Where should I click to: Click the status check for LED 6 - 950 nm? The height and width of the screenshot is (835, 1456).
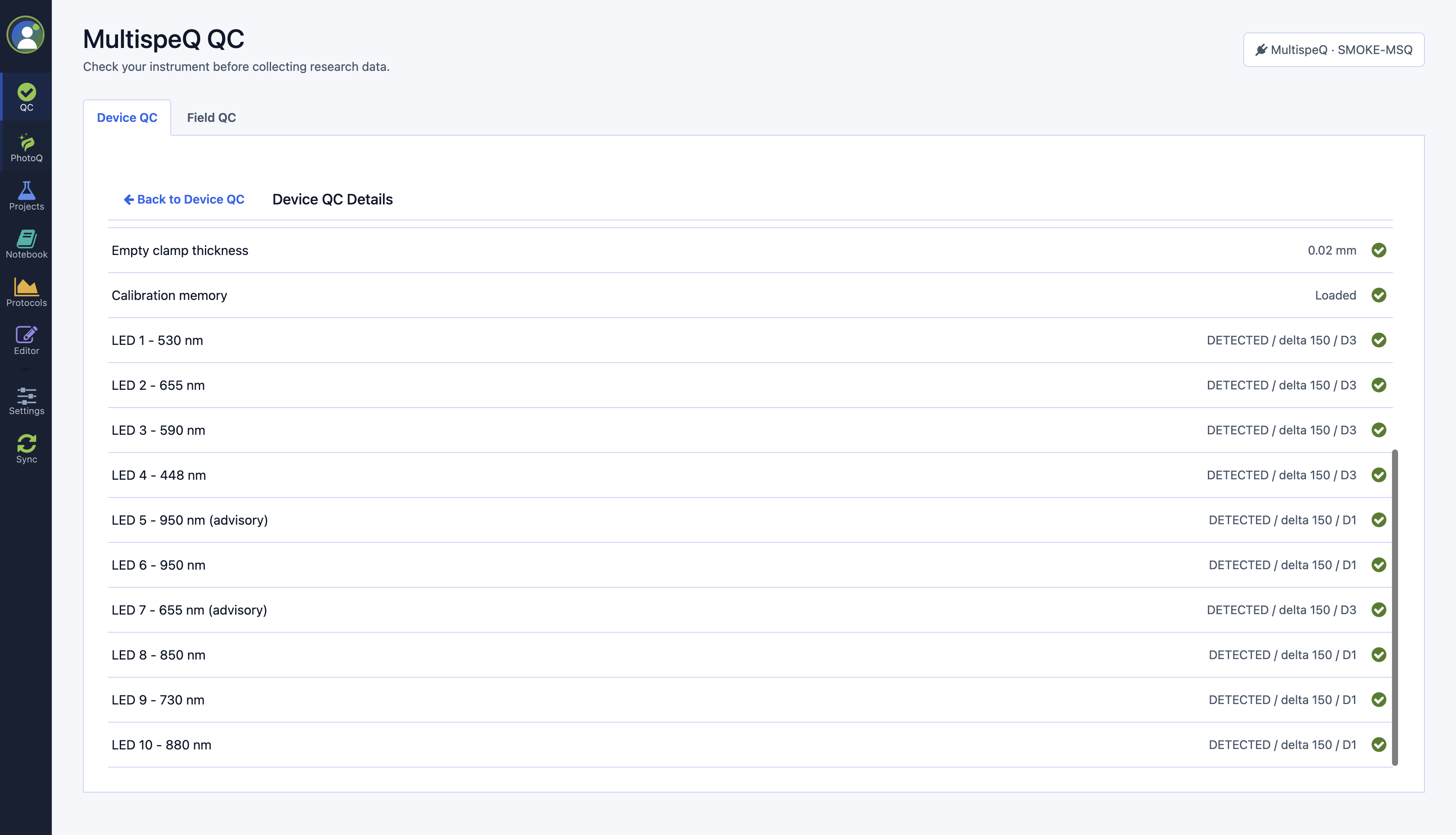click(1379, 565)
